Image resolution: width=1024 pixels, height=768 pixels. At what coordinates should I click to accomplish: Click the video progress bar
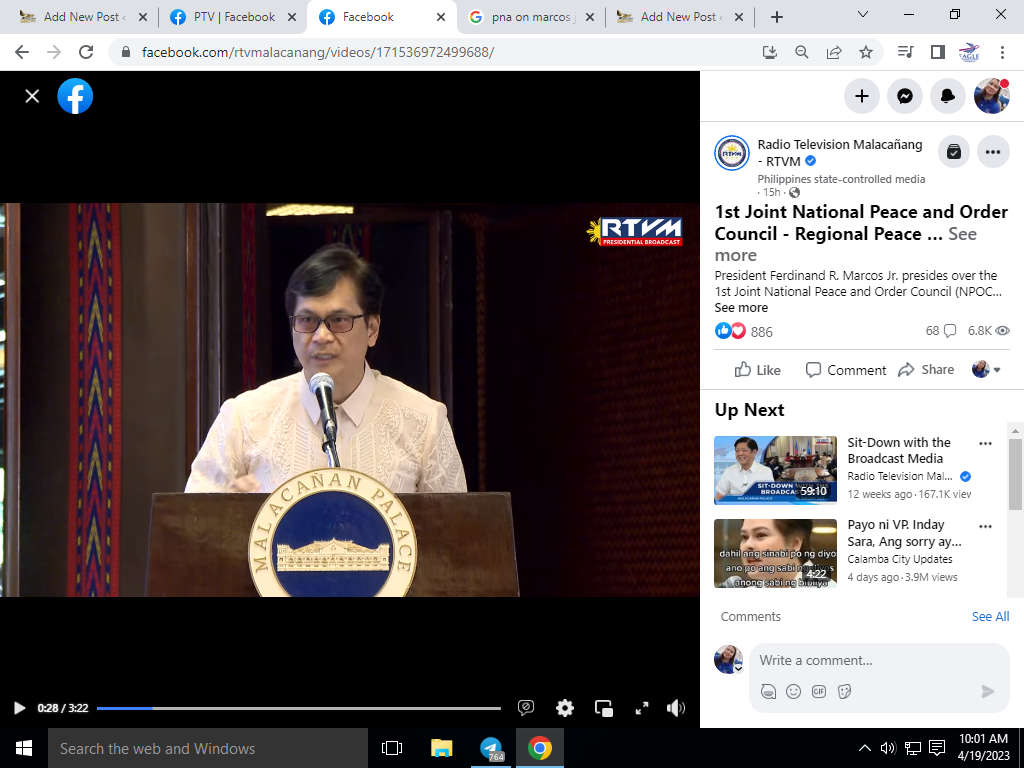[300, 708]
